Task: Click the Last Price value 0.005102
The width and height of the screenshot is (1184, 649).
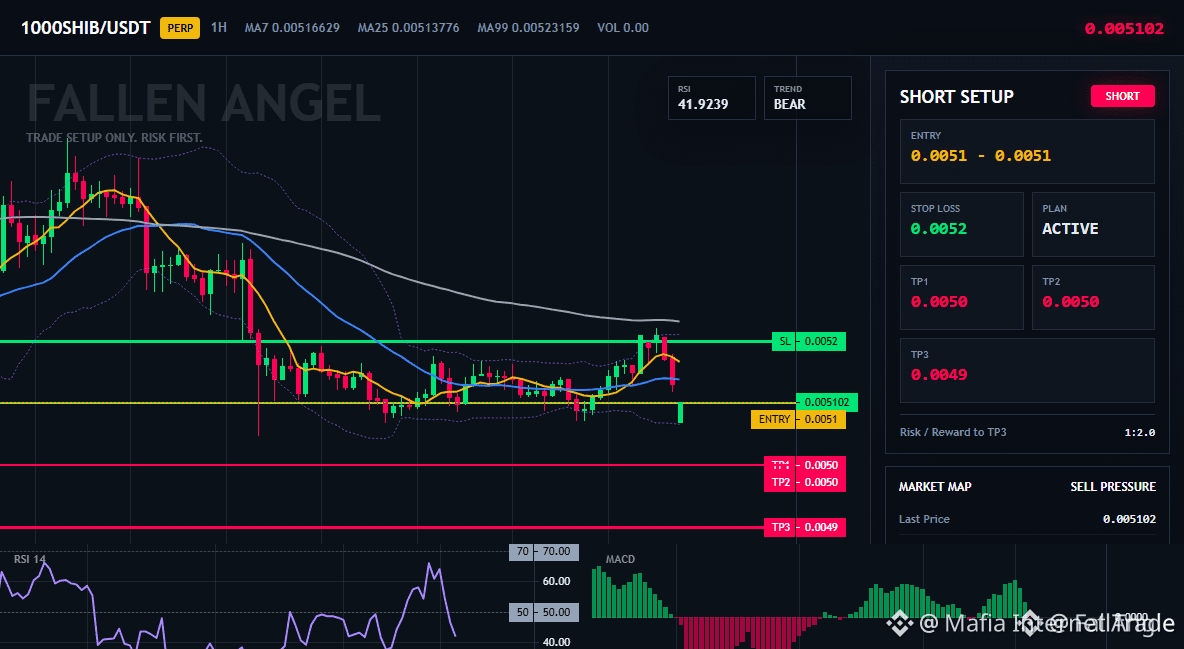Action: [x=1129, y=519]
